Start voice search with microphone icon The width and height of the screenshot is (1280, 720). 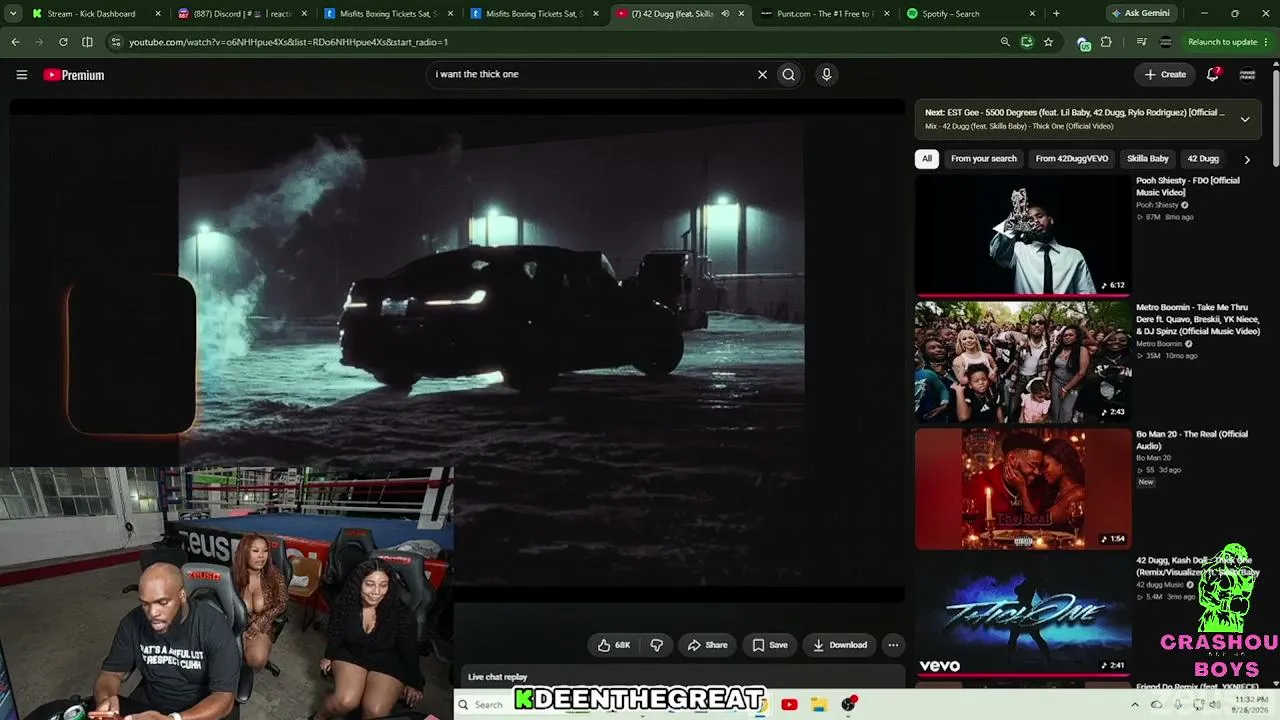pos(826,74)
